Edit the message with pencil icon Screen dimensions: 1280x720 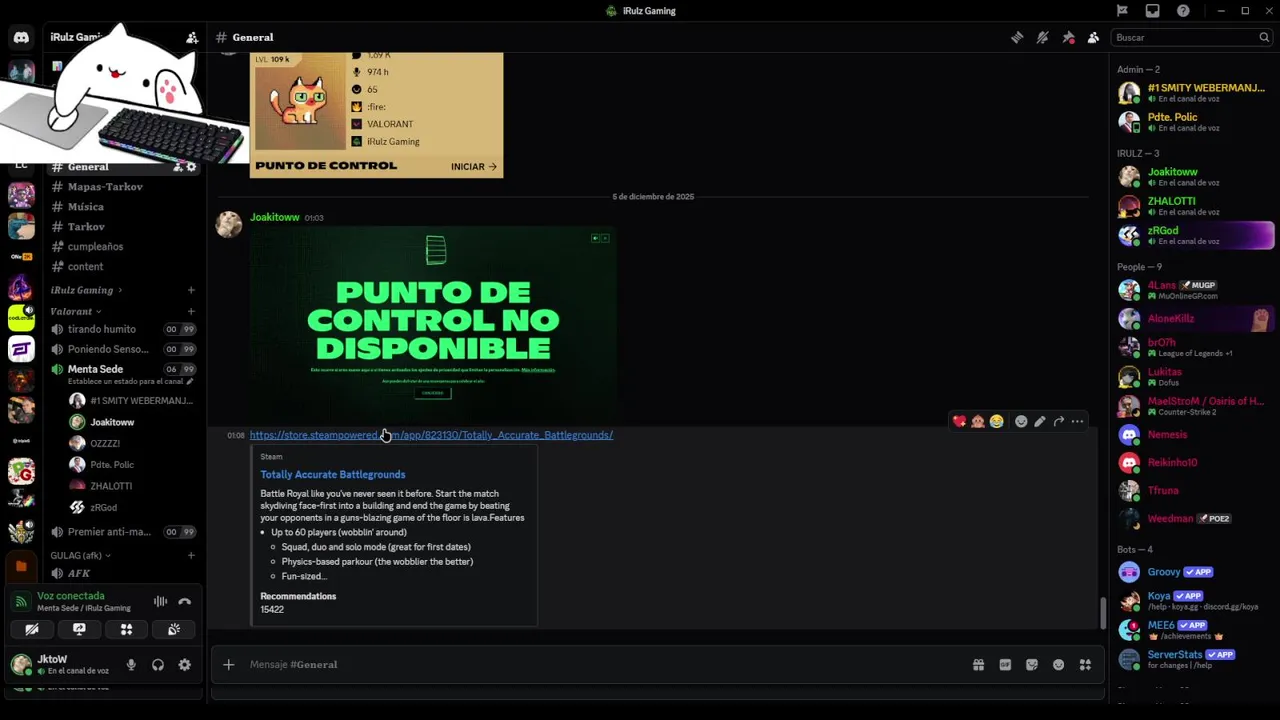(x=1040, y=422)
